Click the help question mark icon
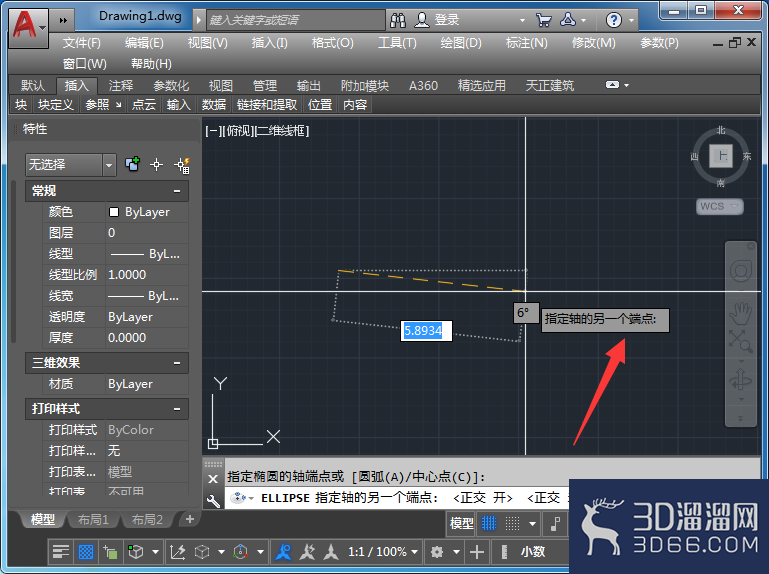Image resolution: width=769 pixels, height=574 pixels. (x=614, y=20)
